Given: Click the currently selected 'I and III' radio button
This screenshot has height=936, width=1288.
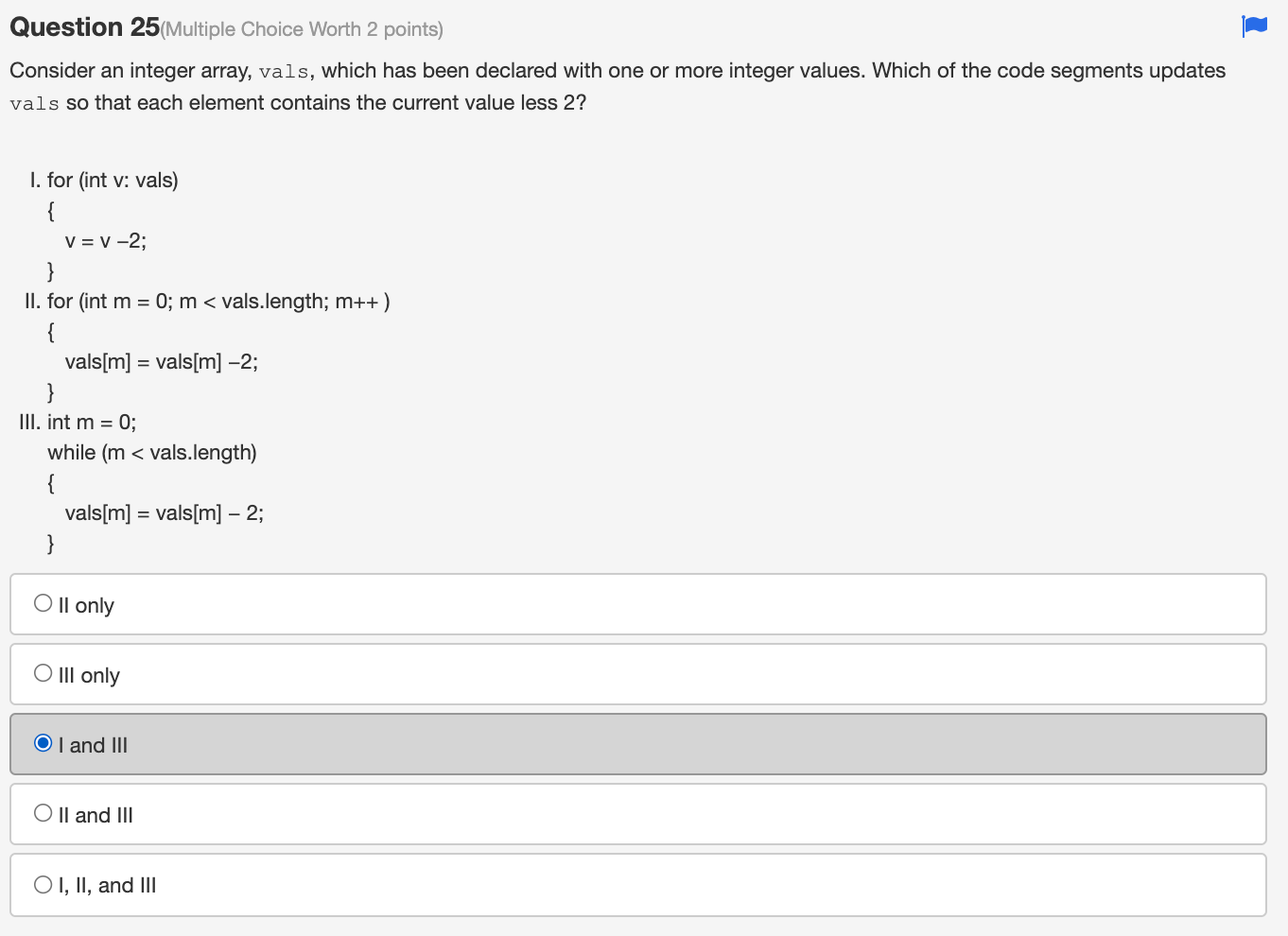Looking at the screenshot, I should pyautogui.click(x=43, y=743).
